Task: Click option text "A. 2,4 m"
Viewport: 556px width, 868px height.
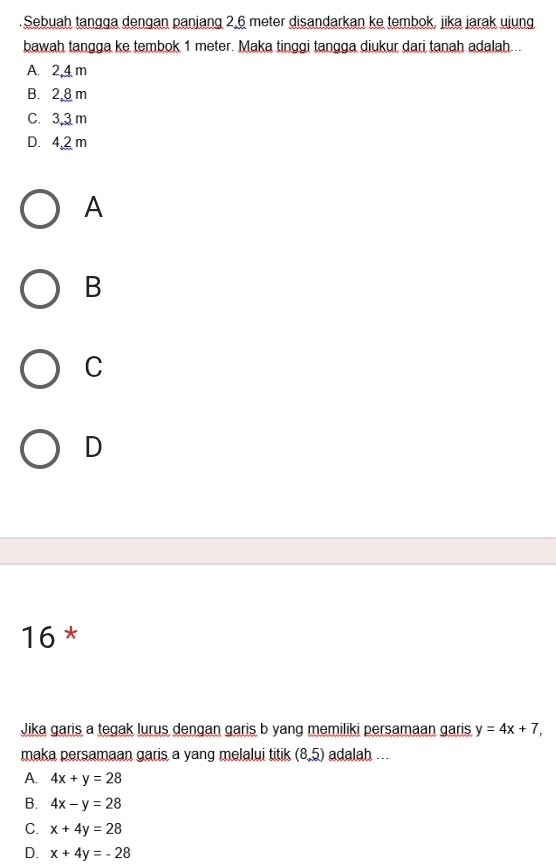Action: click(x=56, y=71)
